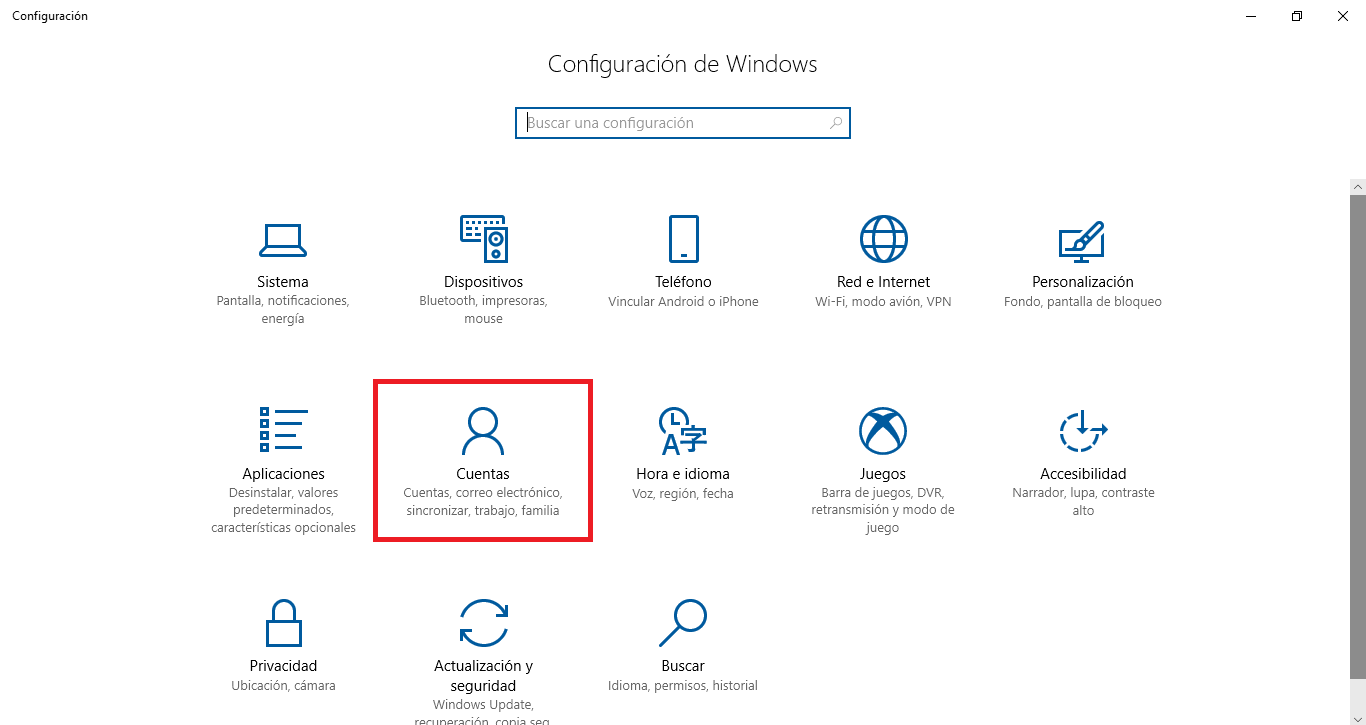Screen dimensions: 1366x725
Task: Open the Accesibilidad dashed clock icon
Action: 1083,431
